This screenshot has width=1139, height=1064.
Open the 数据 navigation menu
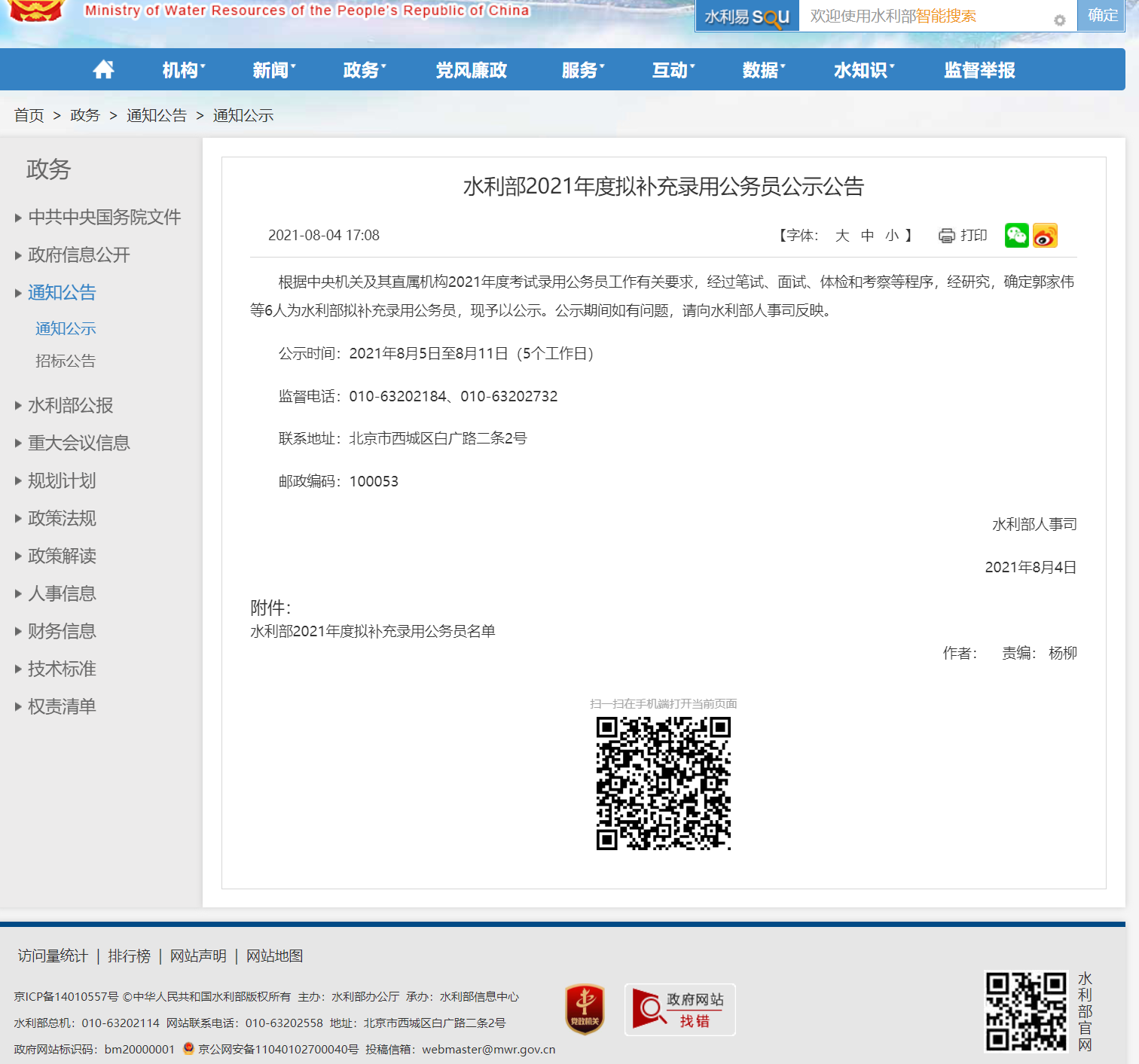click(x=763, y=70)
